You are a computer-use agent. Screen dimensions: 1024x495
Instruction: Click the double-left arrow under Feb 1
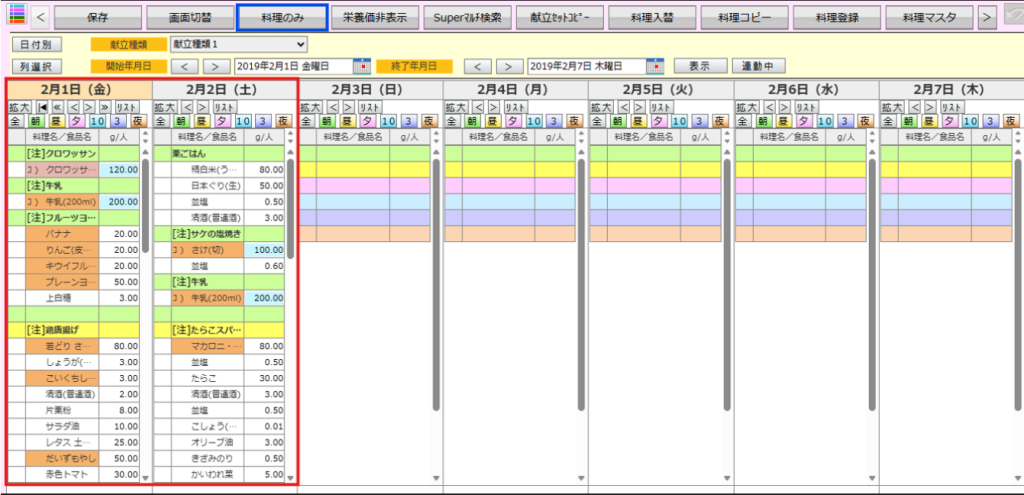(58, 106)
